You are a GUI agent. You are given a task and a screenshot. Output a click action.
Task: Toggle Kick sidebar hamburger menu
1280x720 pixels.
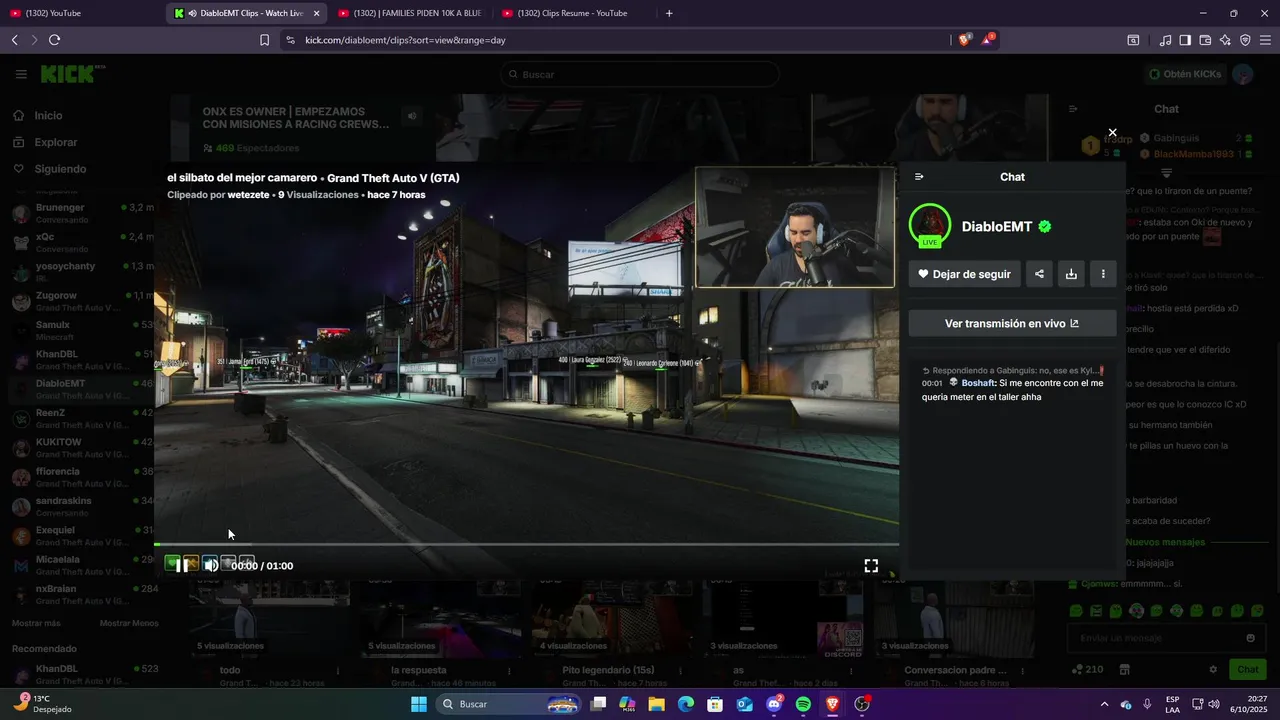tap(21, 74)
